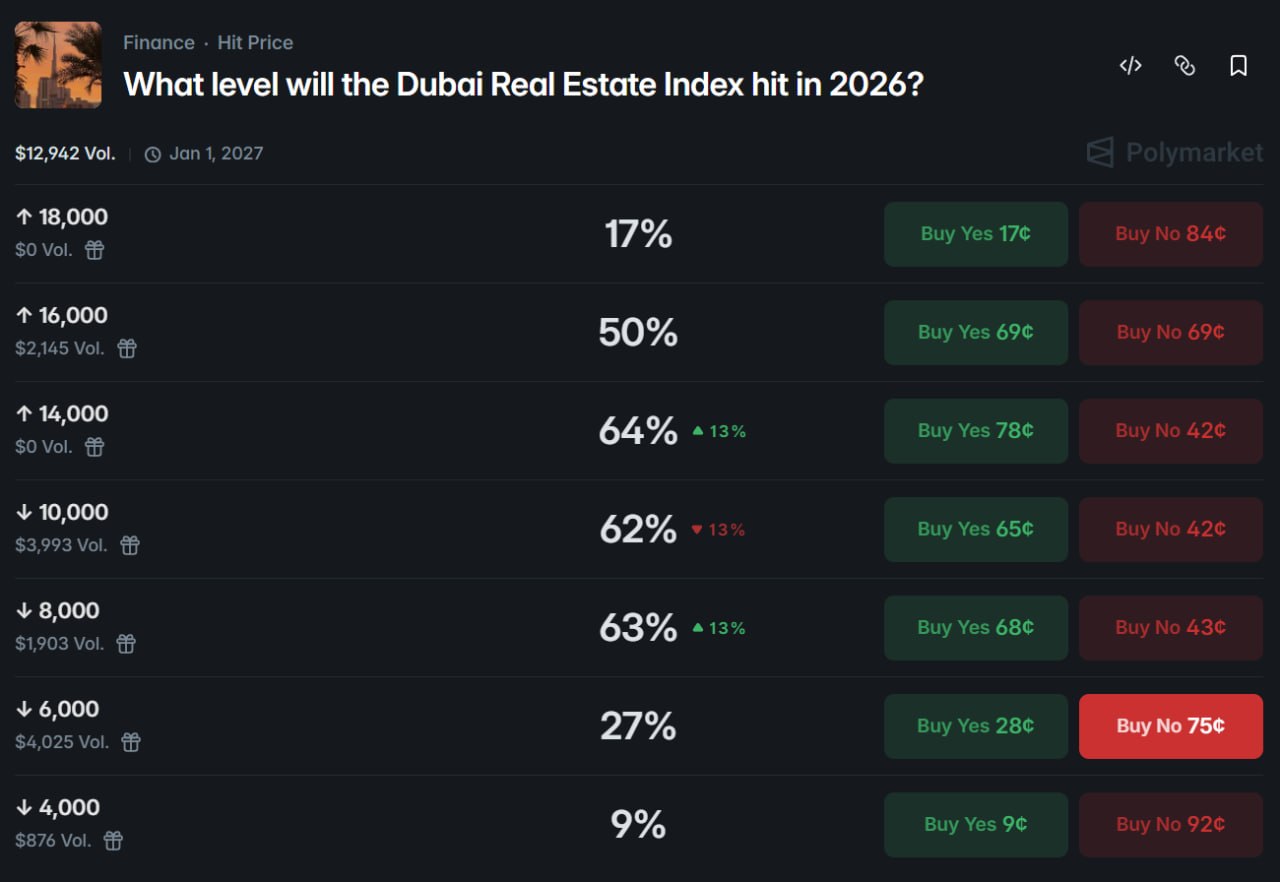Click the Polymarket logo

point(1174,153)
